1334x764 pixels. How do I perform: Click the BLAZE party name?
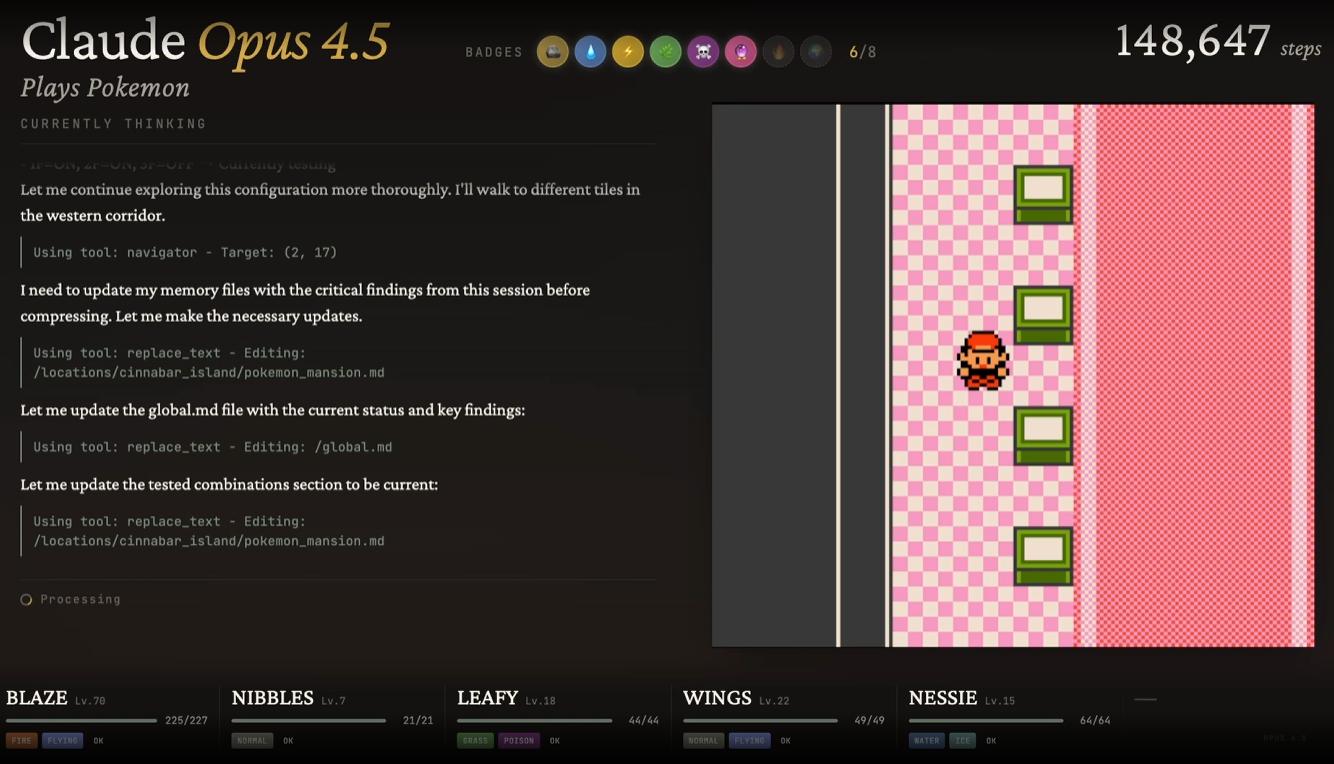37,698
